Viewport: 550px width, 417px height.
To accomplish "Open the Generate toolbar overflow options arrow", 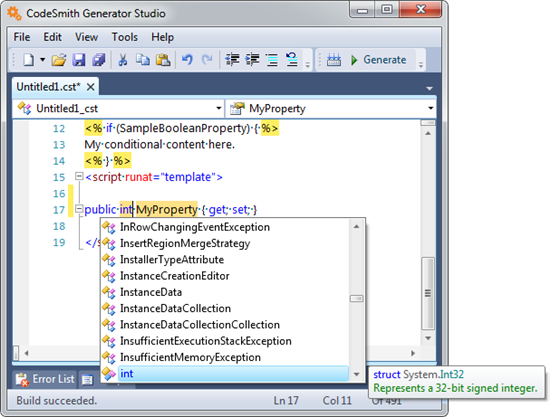I will coord(421,64).
